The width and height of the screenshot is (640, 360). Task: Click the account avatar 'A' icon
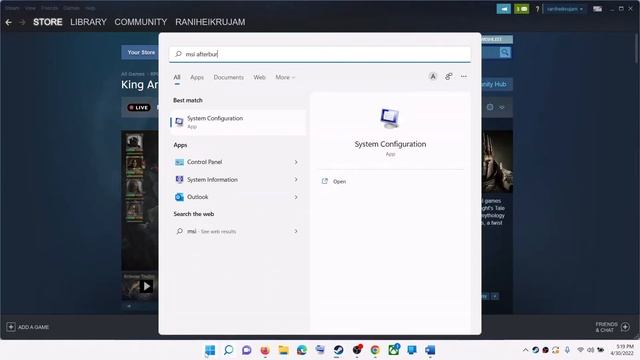point(433,76)
